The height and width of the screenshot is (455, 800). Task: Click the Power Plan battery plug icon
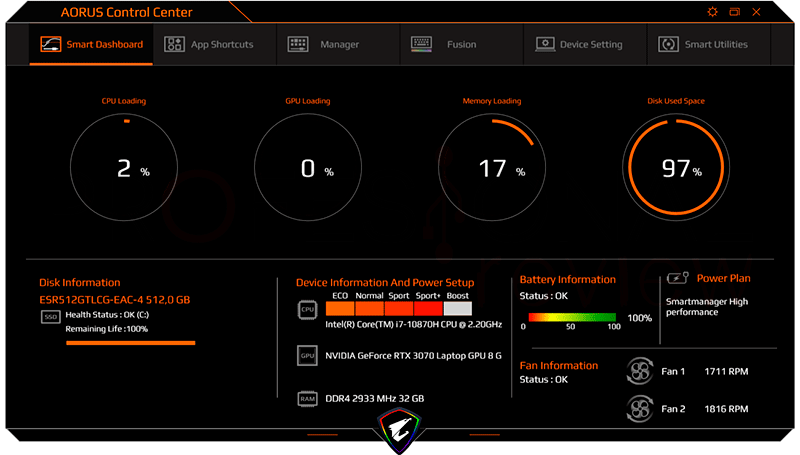tap(678, 278)
